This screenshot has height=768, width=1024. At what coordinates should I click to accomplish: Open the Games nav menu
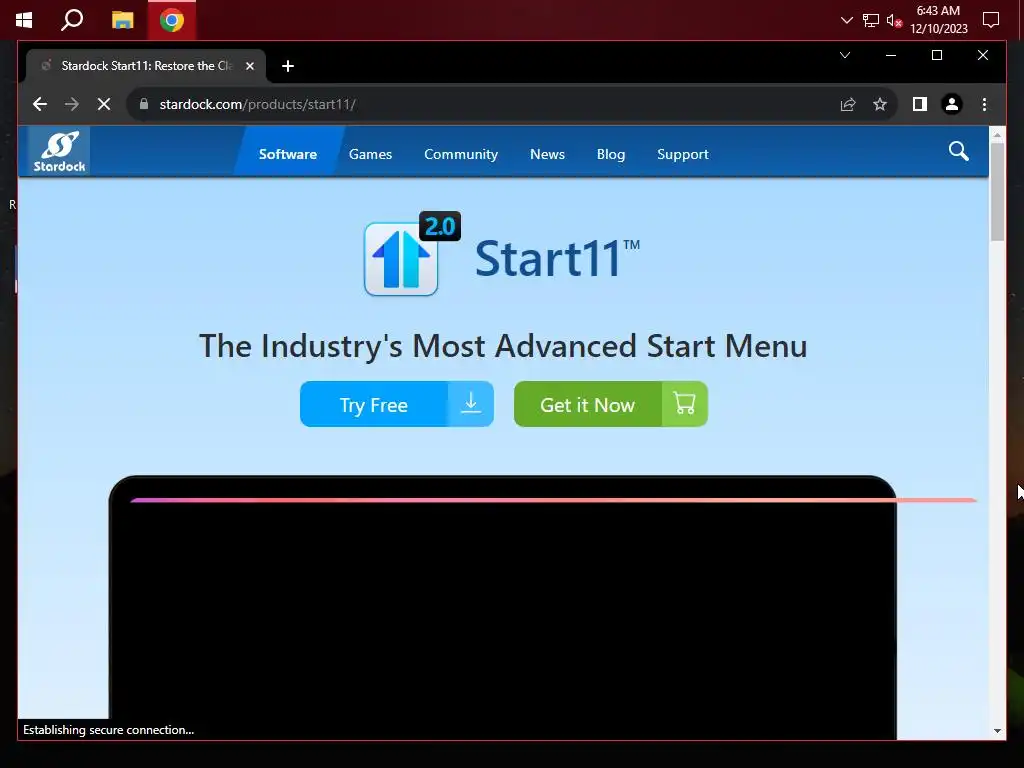370,154
